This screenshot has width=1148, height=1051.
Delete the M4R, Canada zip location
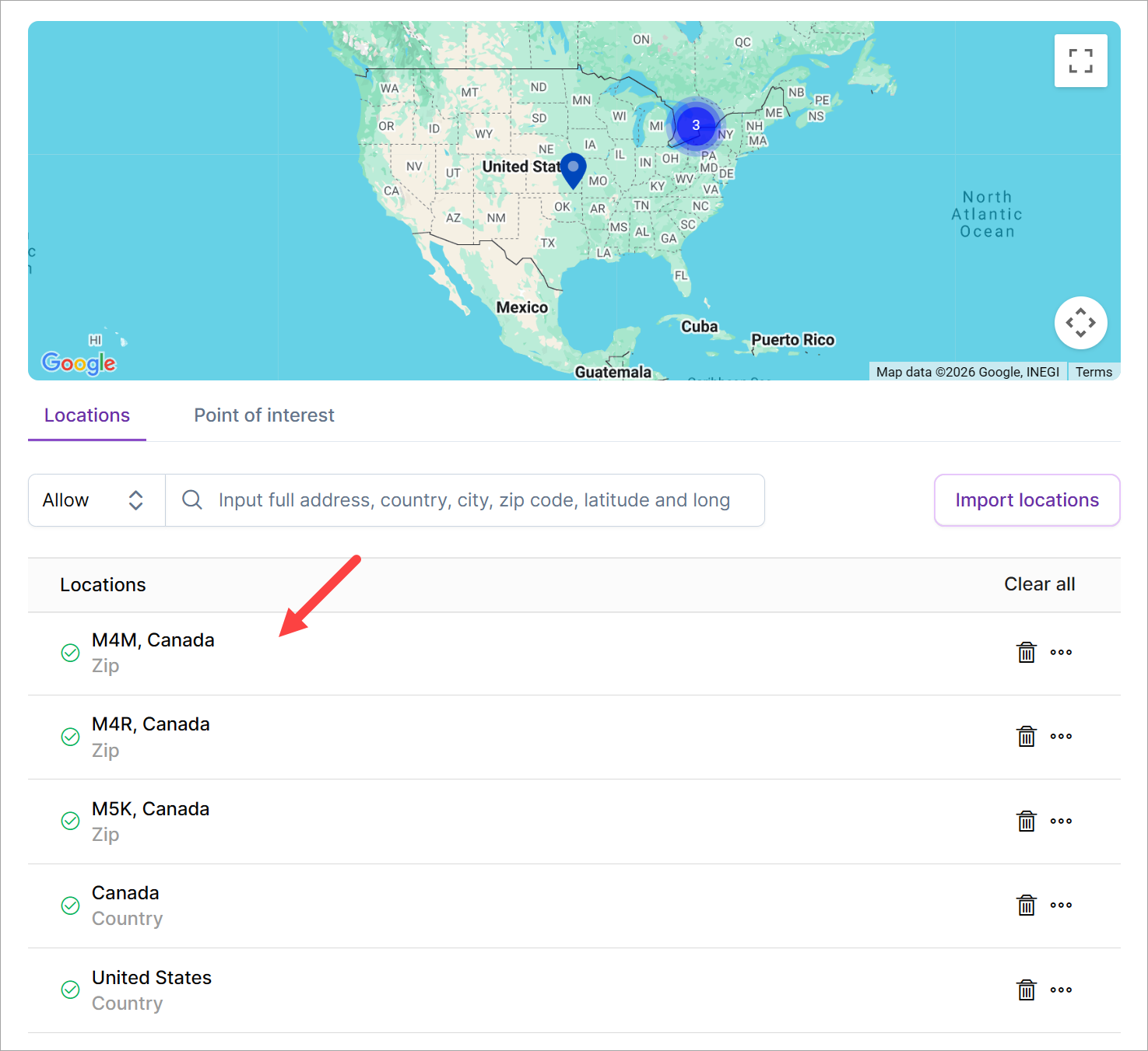coord(1027,736)
